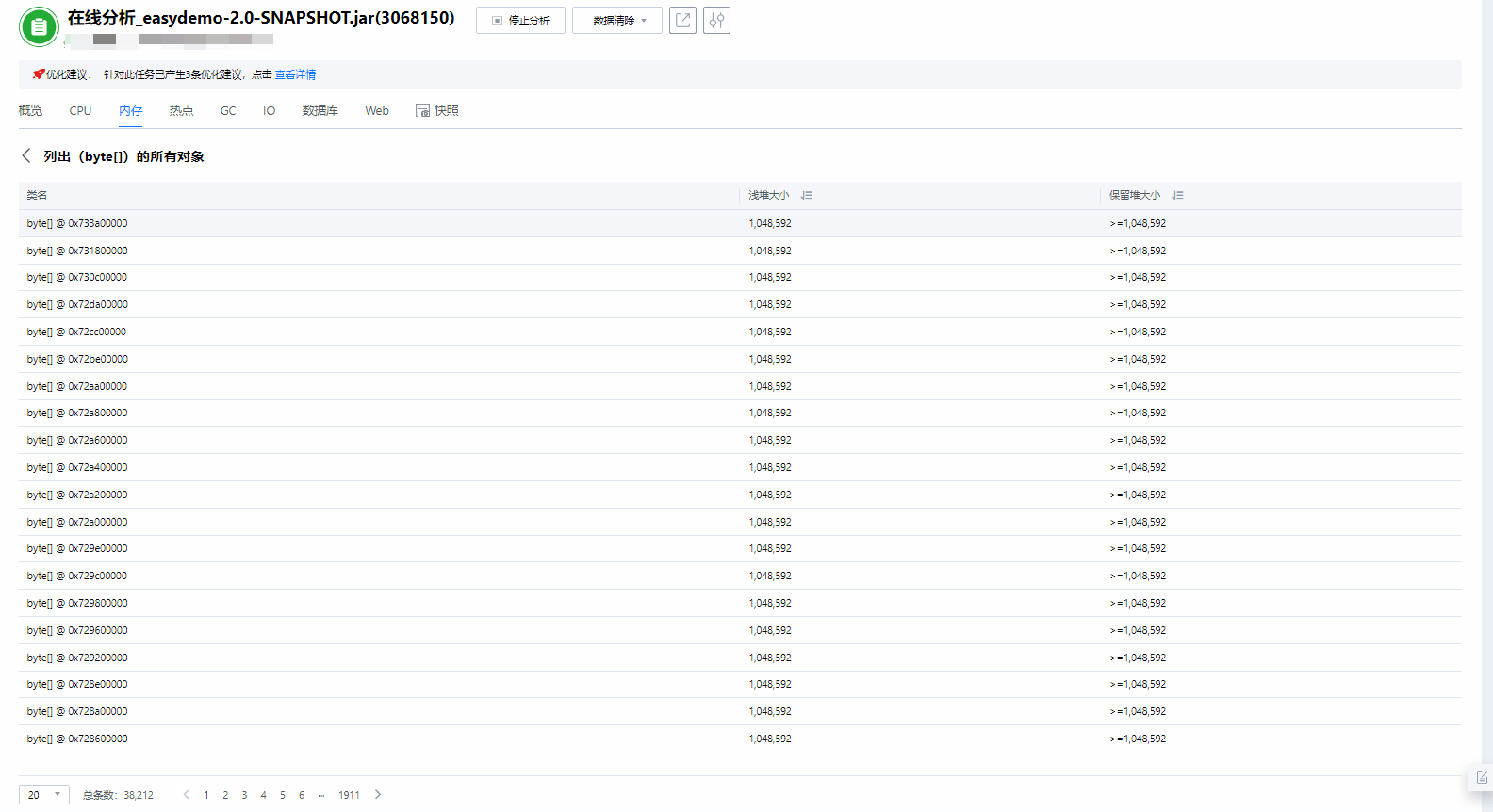Click the 在线分析_easydemo-2.0-SNAPSHOT.jar title

(261, 18)
